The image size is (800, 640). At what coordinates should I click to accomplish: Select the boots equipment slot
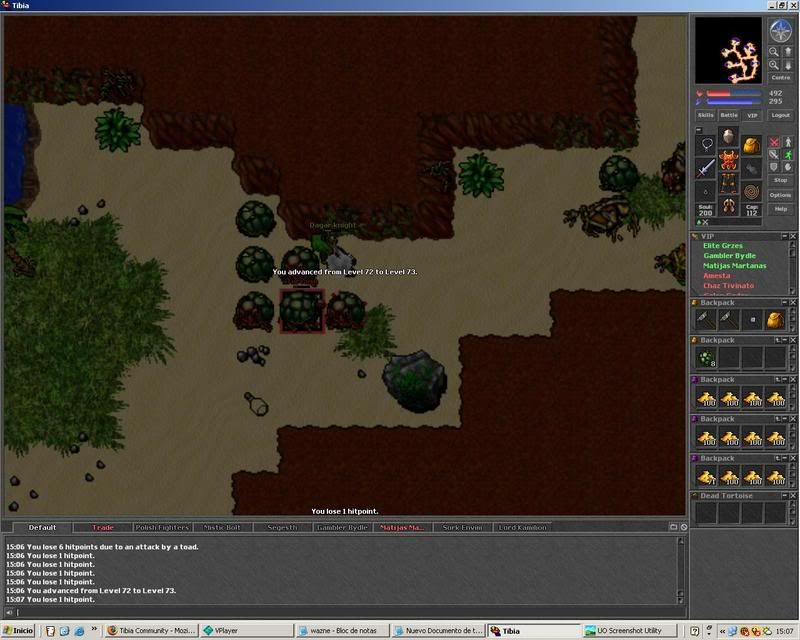pyautogui.click(x=729, y=206)
